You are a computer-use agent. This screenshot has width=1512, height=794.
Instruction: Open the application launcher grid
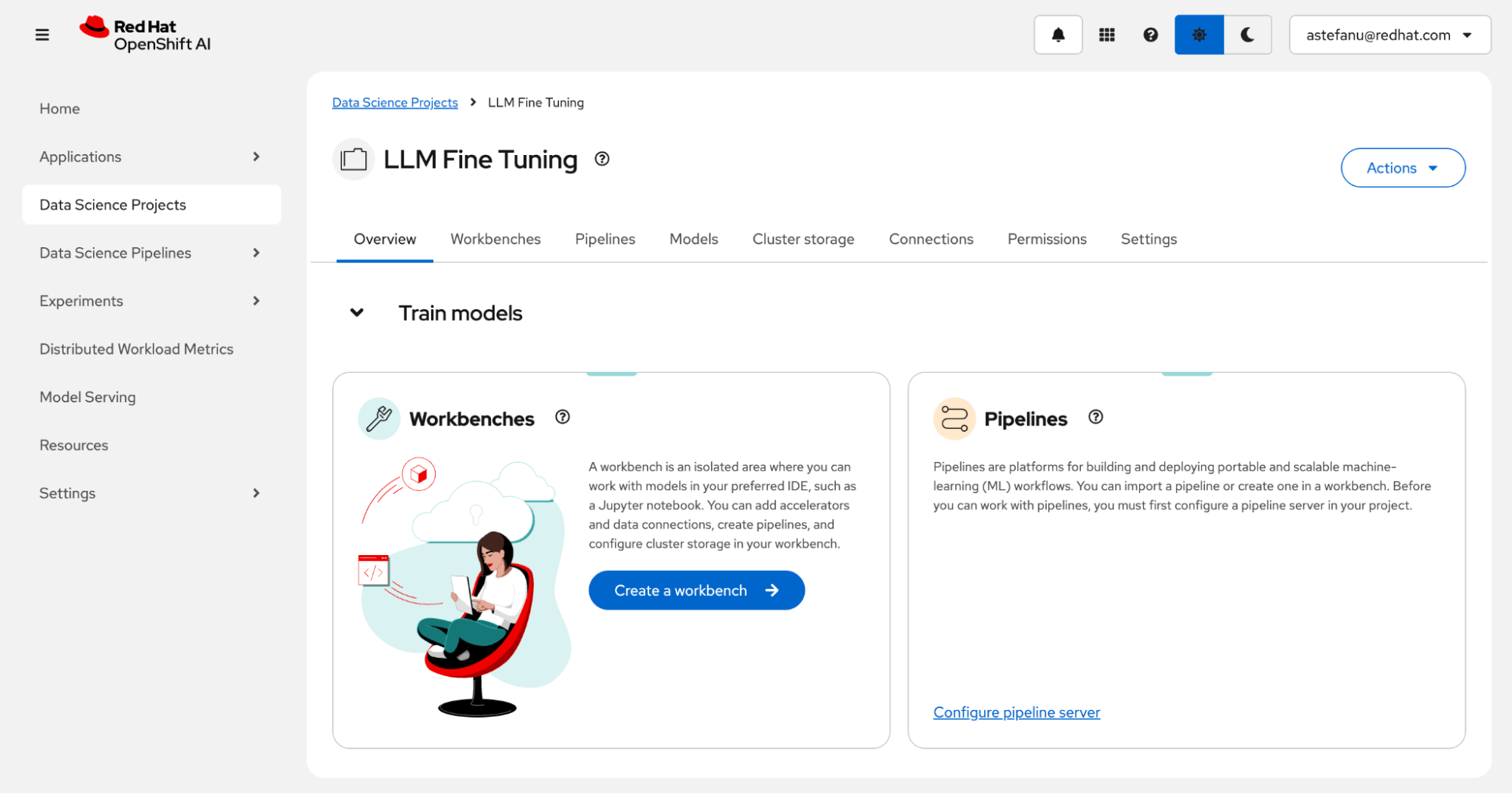point(1107,35)
